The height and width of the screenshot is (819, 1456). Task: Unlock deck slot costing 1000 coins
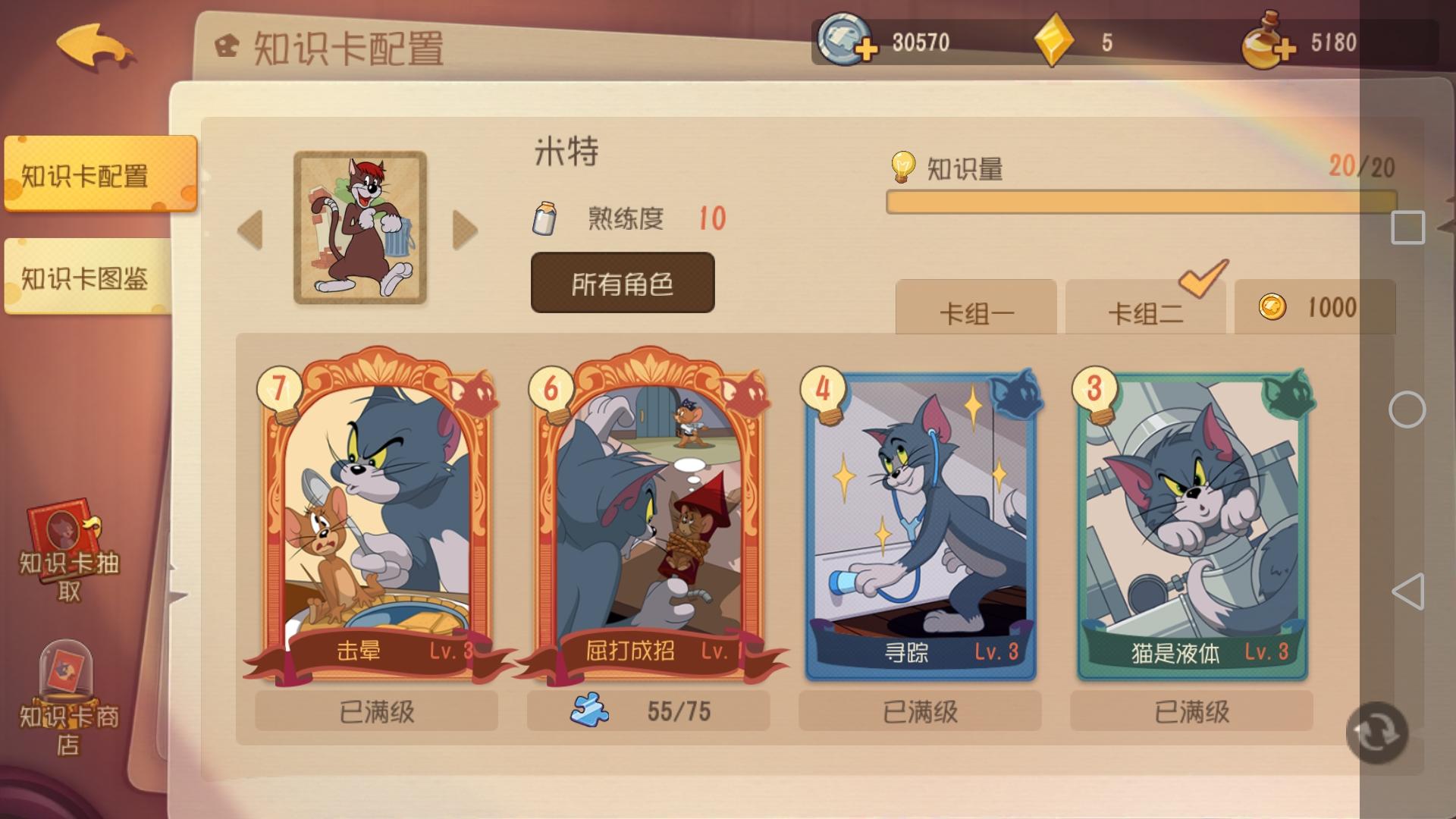click(x=1315, y=307)
